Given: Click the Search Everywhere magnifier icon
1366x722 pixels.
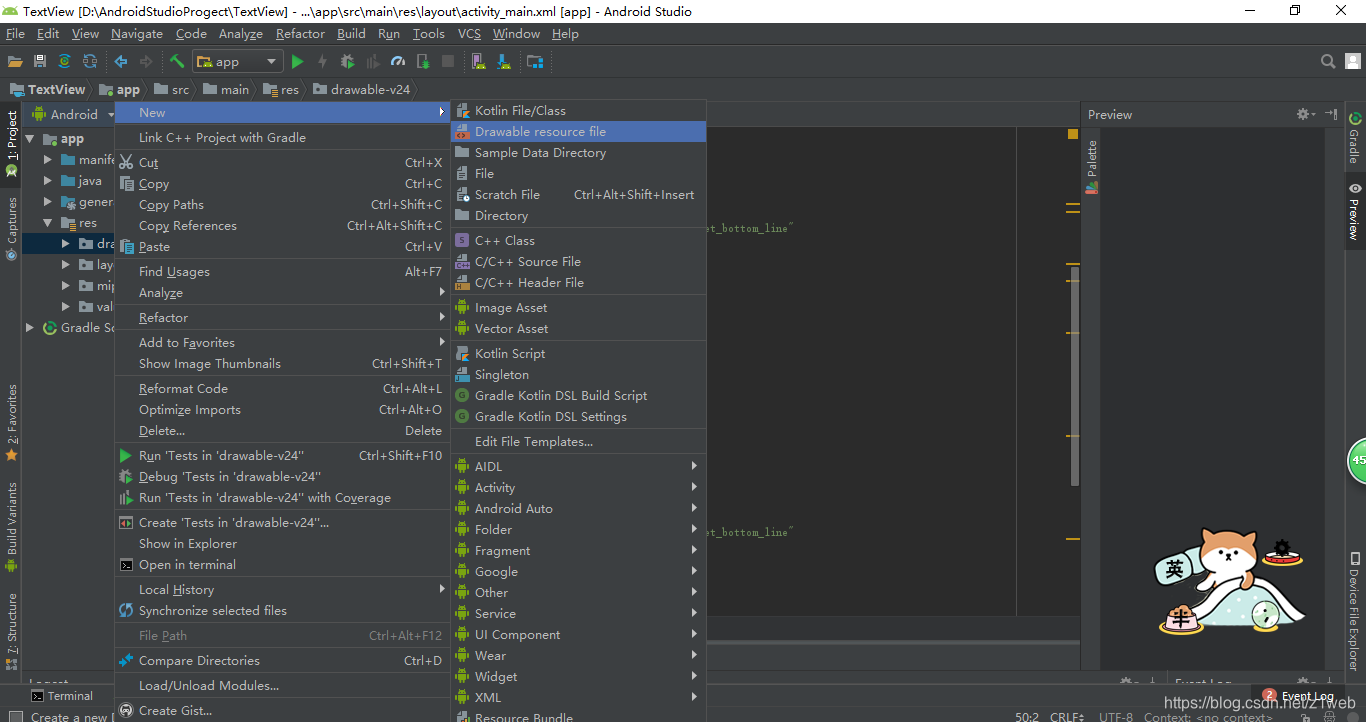Looking at the screenshot, I should pyautogui.click(x=1328, y=61).
